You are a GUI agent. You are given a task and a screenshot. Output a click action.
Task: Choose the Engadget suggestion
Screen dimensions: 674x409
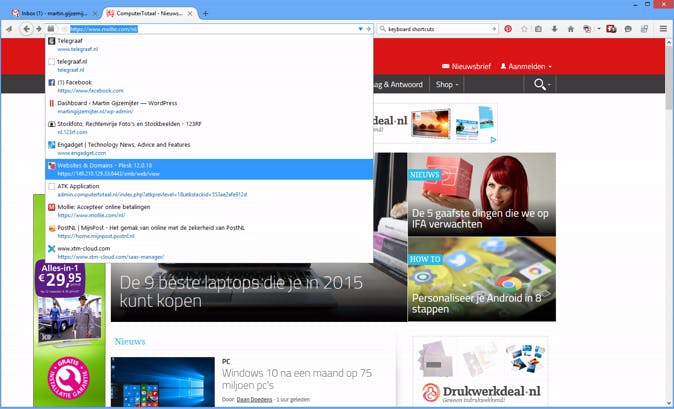209,148
